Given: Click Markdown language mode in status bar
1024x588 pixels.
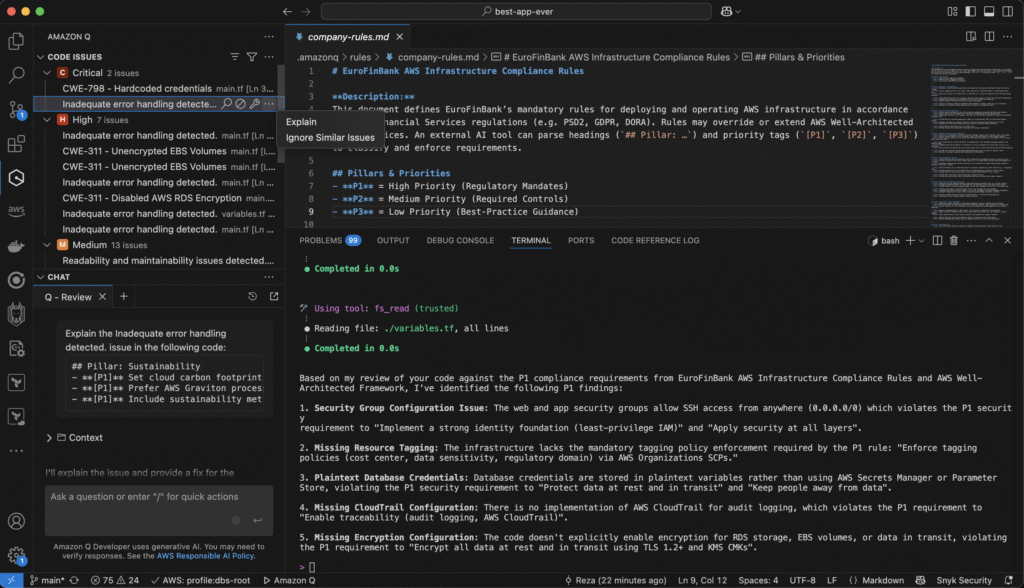Looking at the screenshot, I should (x=883, y=580).
